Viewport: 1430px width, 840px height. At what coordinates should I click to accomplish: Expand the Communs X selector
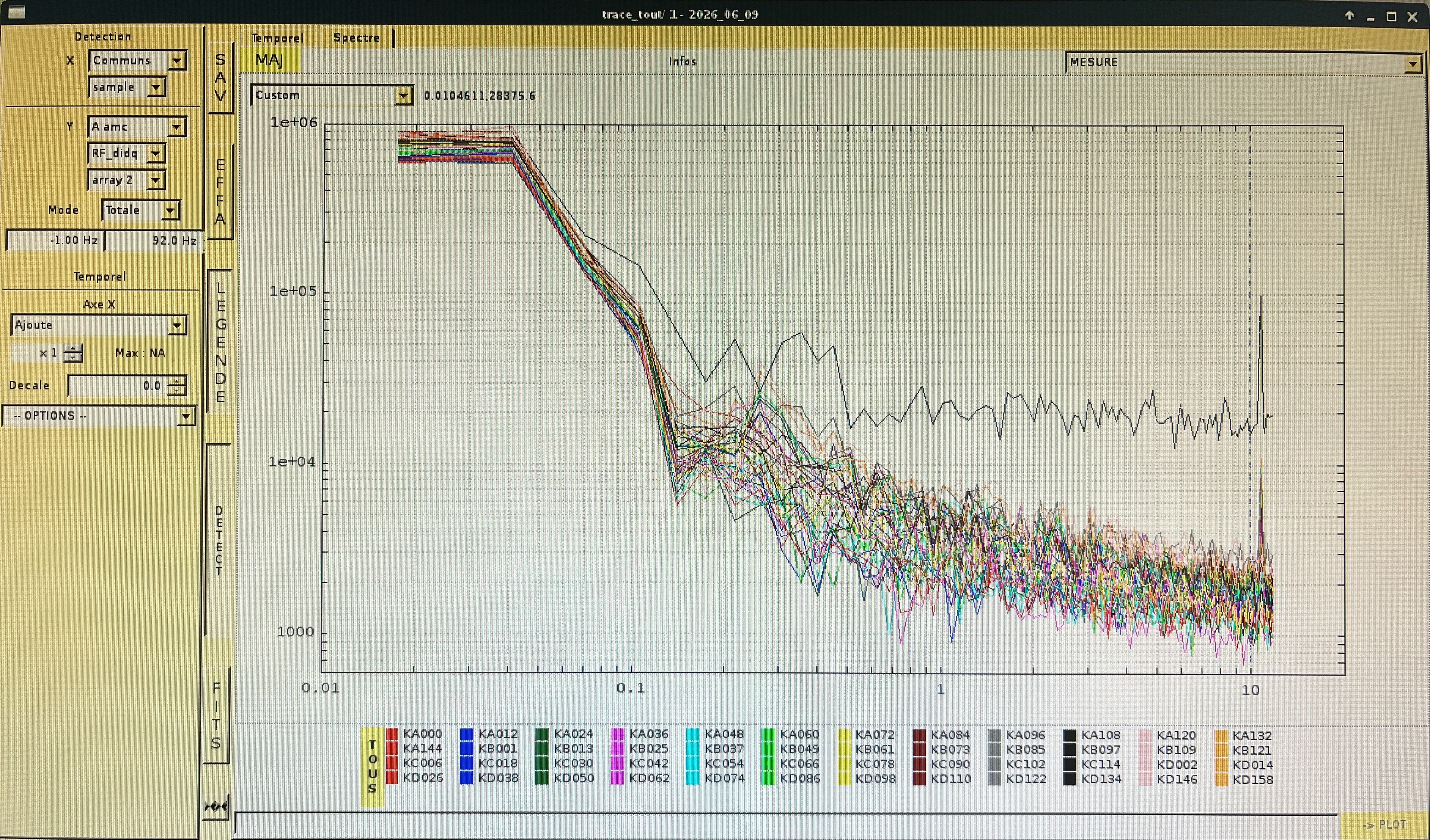(x=137, y=60)
